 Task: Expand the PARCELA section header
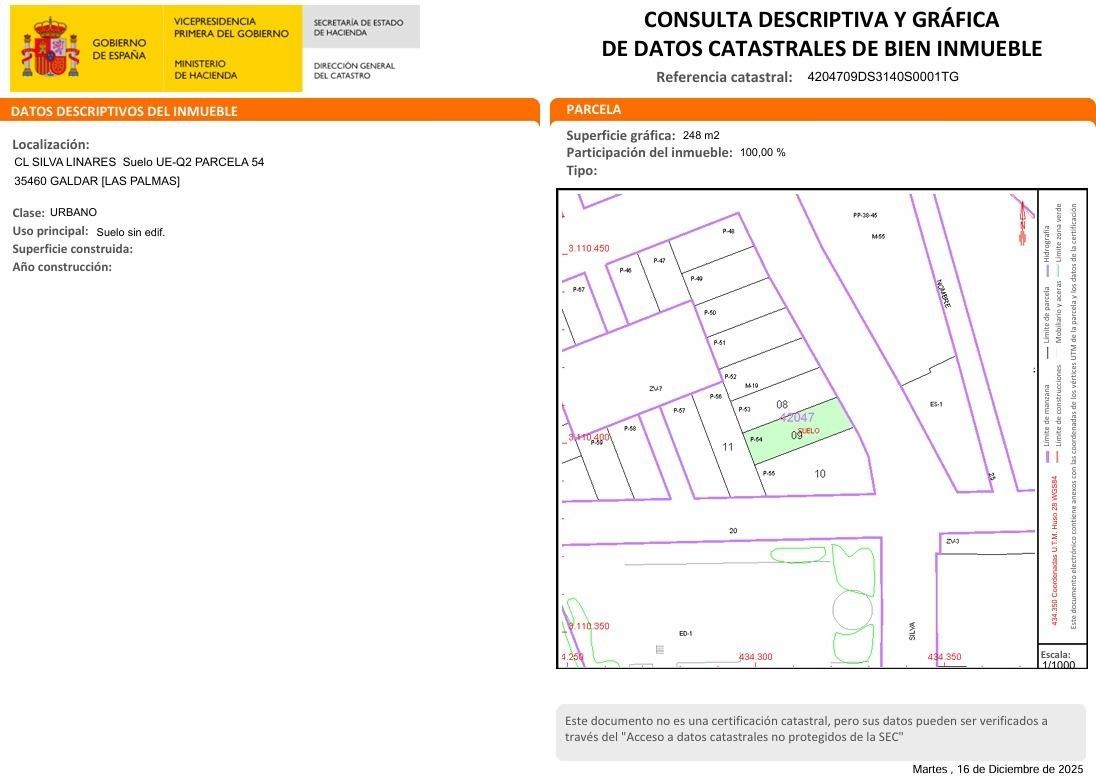[590, 109]
